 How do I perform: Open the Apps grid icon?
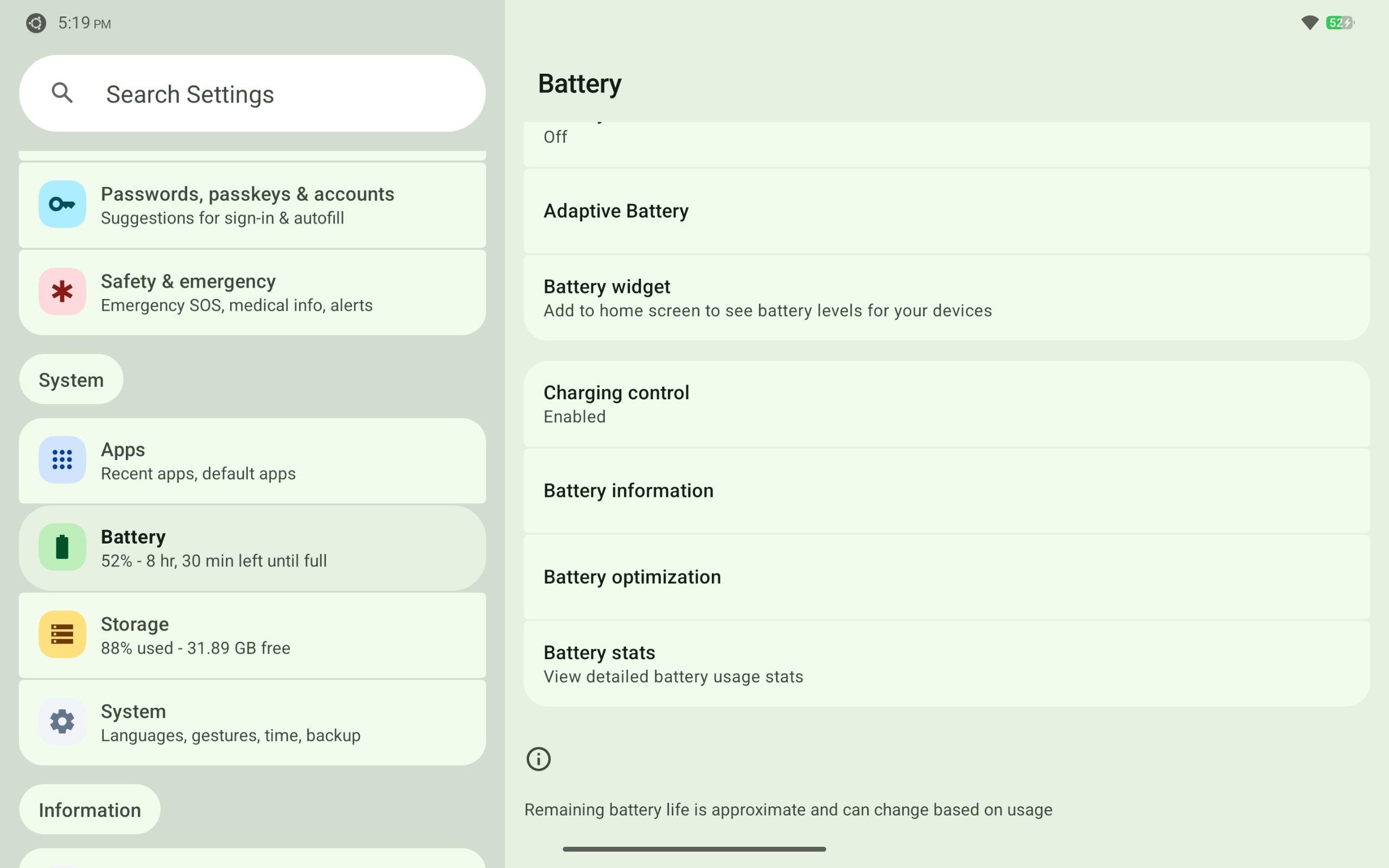tap(62, 460)
